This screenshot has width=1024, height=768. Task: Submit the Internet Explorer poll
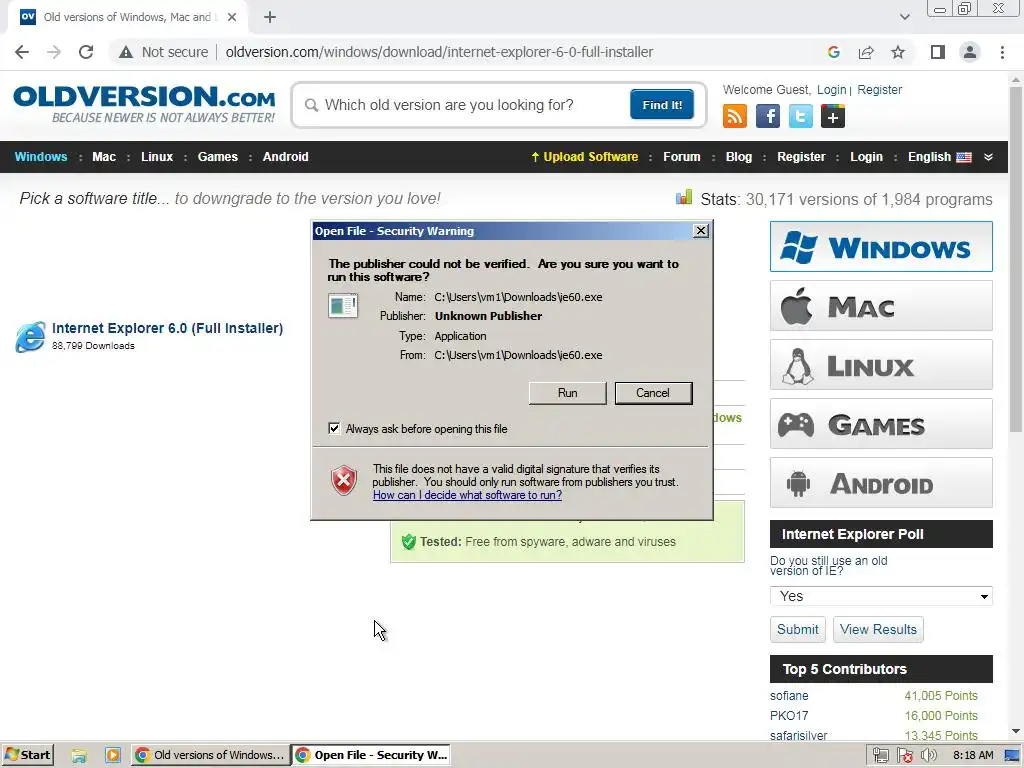pos(797,630)
